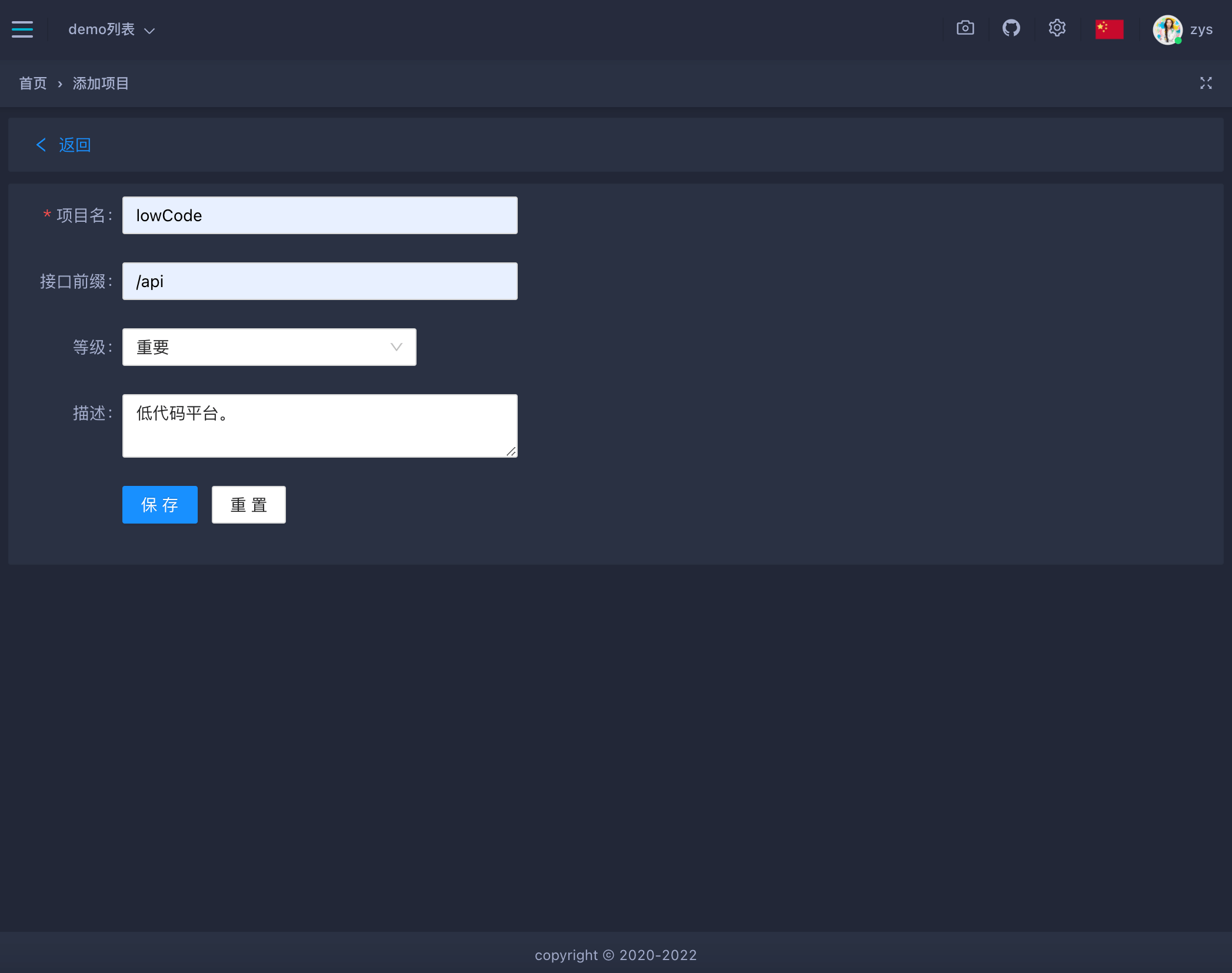Go to 首页 breadcrumb
Image resolution: width=1232 pixels, height=973 pixels.
click(33, 84)
